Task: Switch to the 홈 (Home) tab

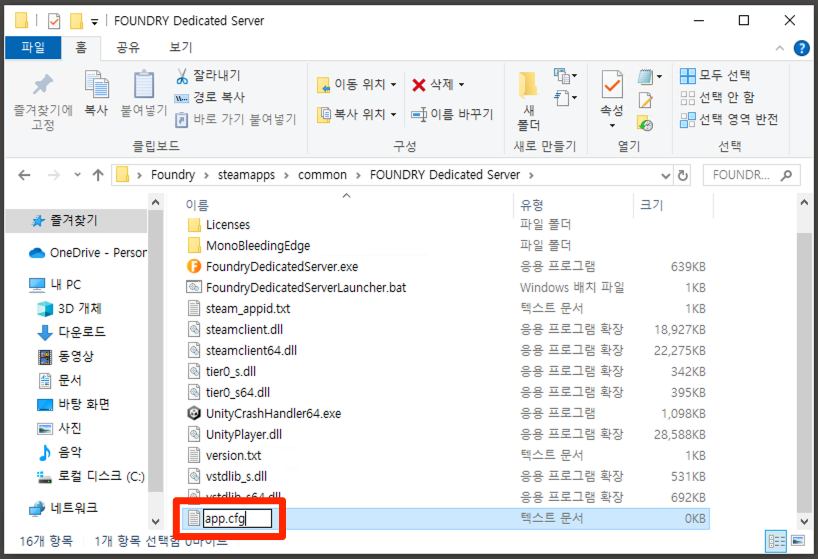Action: coord(81,47)
